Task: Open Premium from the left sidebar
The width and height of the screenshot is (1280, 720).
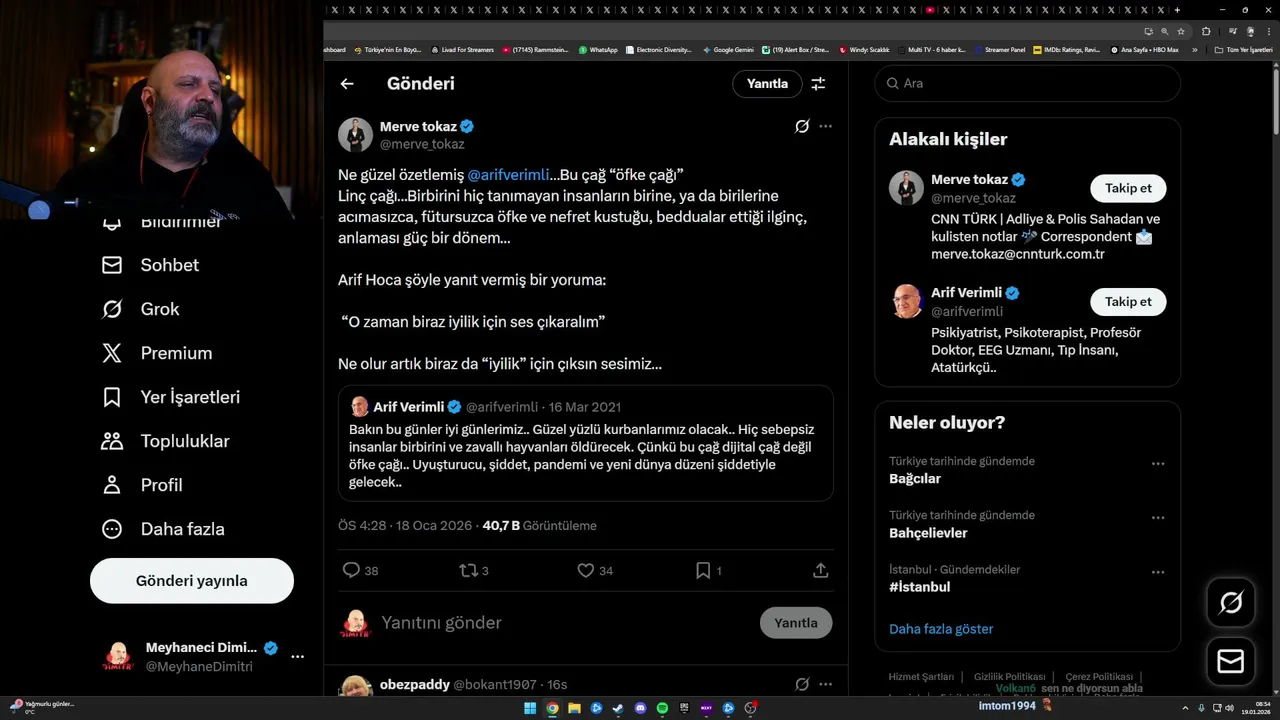Action: pos(157,353)
